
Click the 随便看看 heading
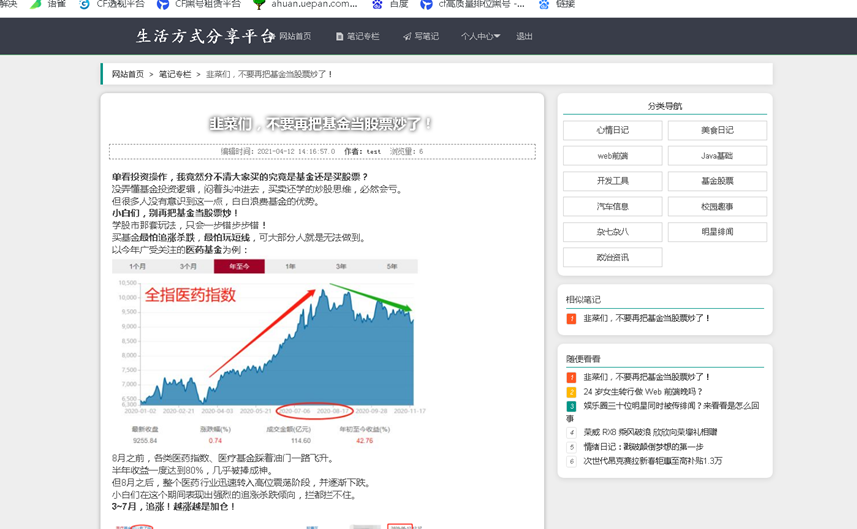583,359
